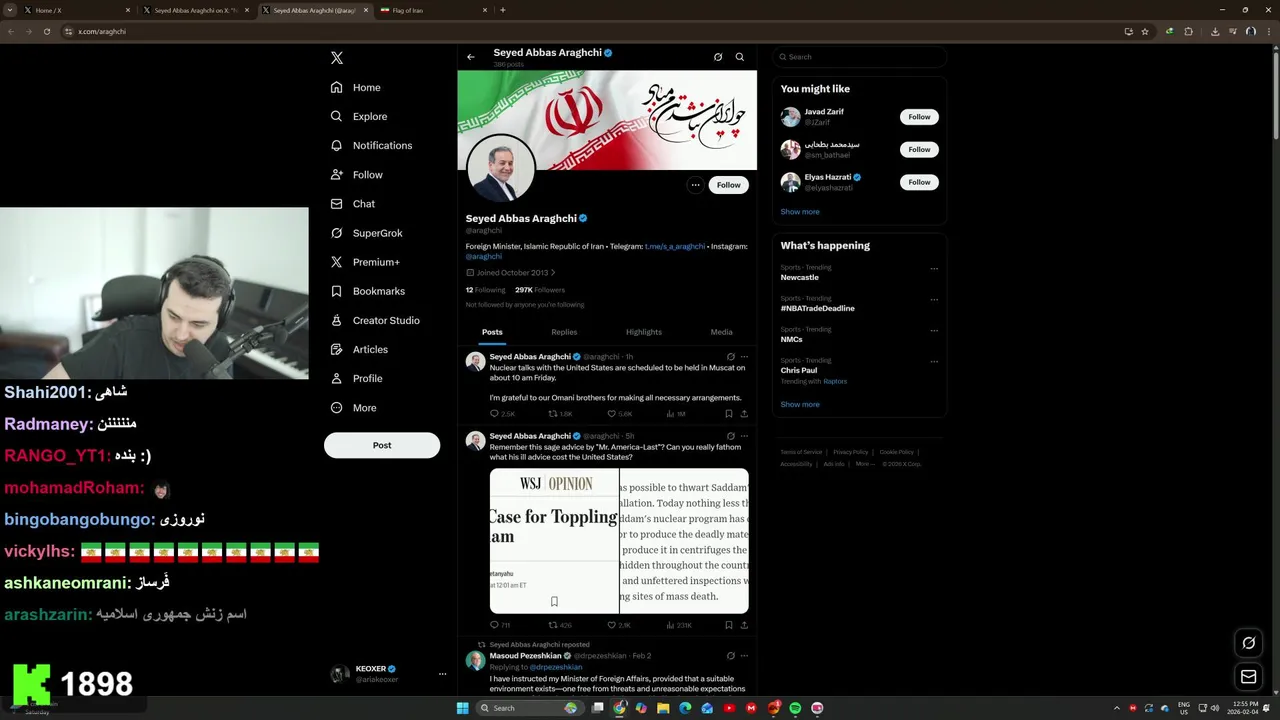The height and width of the screenshot is (720, 1280).
Task: Open options for #NBATradeDeadline trend
Action: pyautogui.click(x=934, y=299)
